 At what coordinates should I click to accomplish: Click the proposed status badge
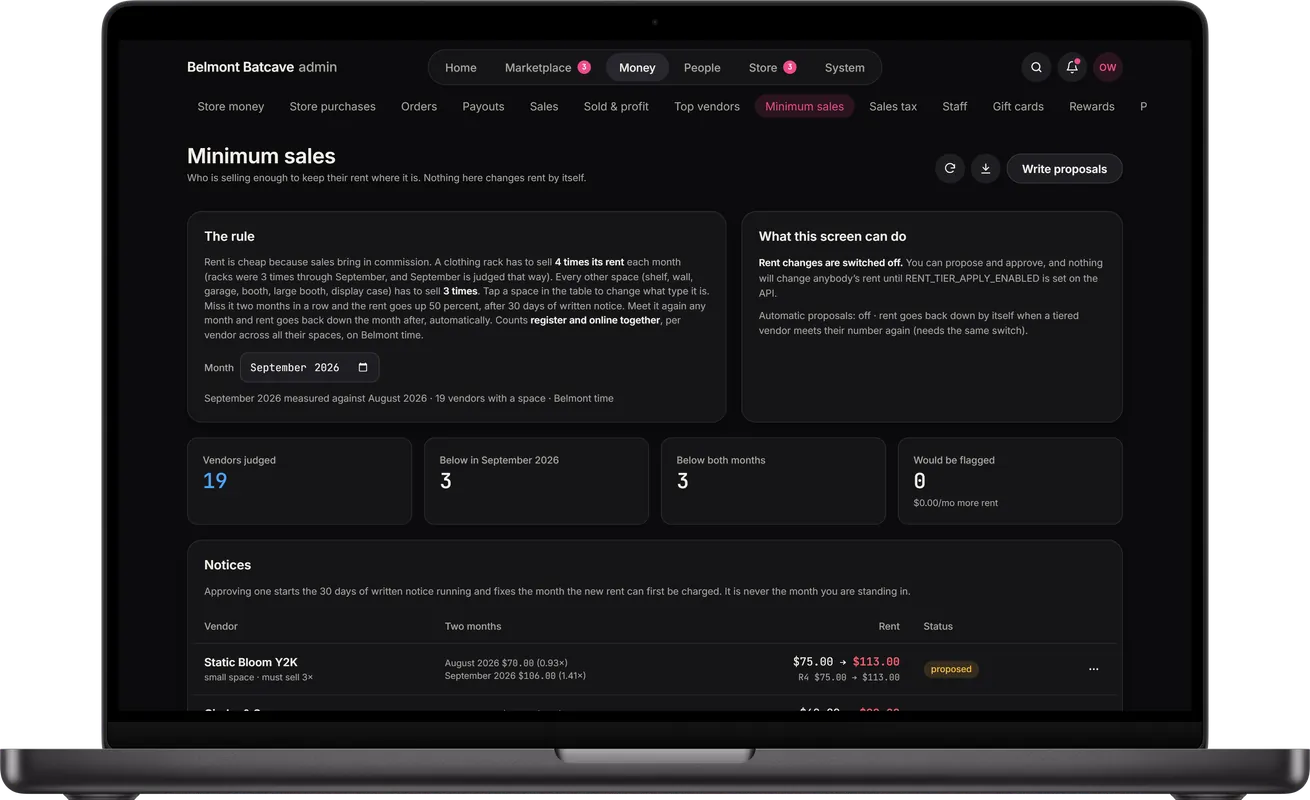pos(951,669)
